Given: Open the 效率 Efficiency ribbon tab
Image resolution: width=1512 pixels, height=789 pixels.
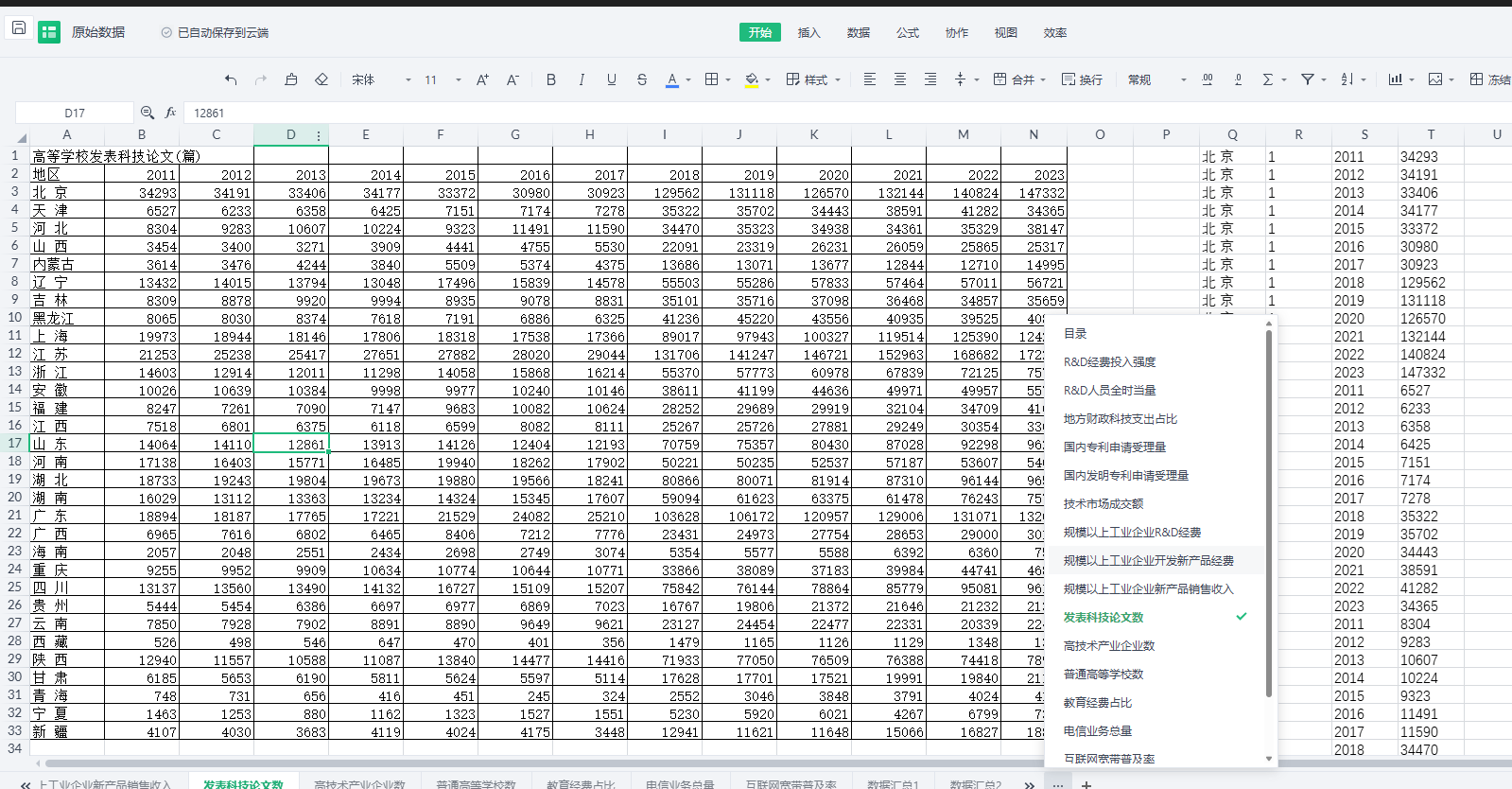Looking at the screenshot, I should click(x=1055, y=32).
